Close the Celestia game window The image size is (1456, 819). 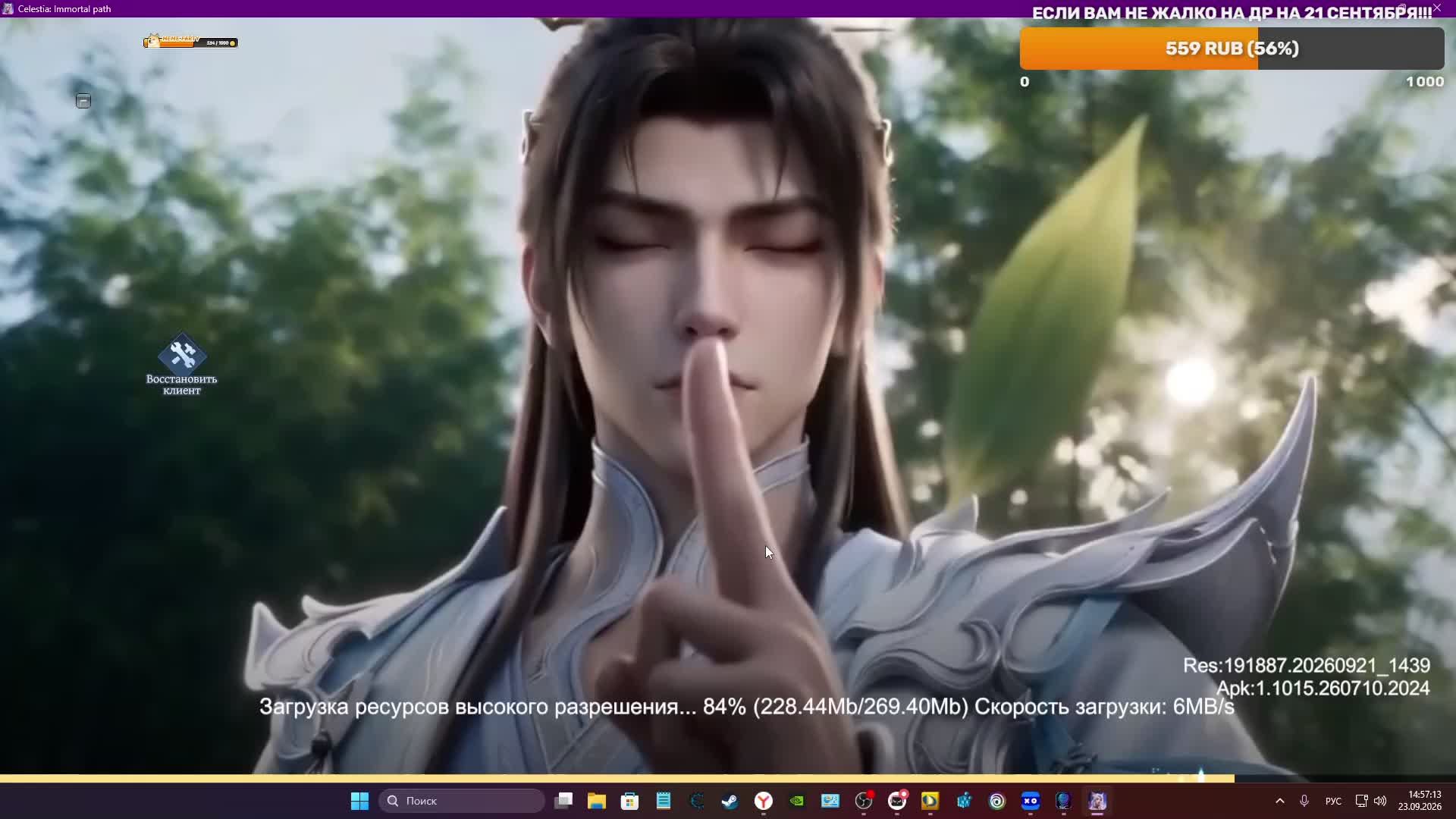tap(1437, 8)
